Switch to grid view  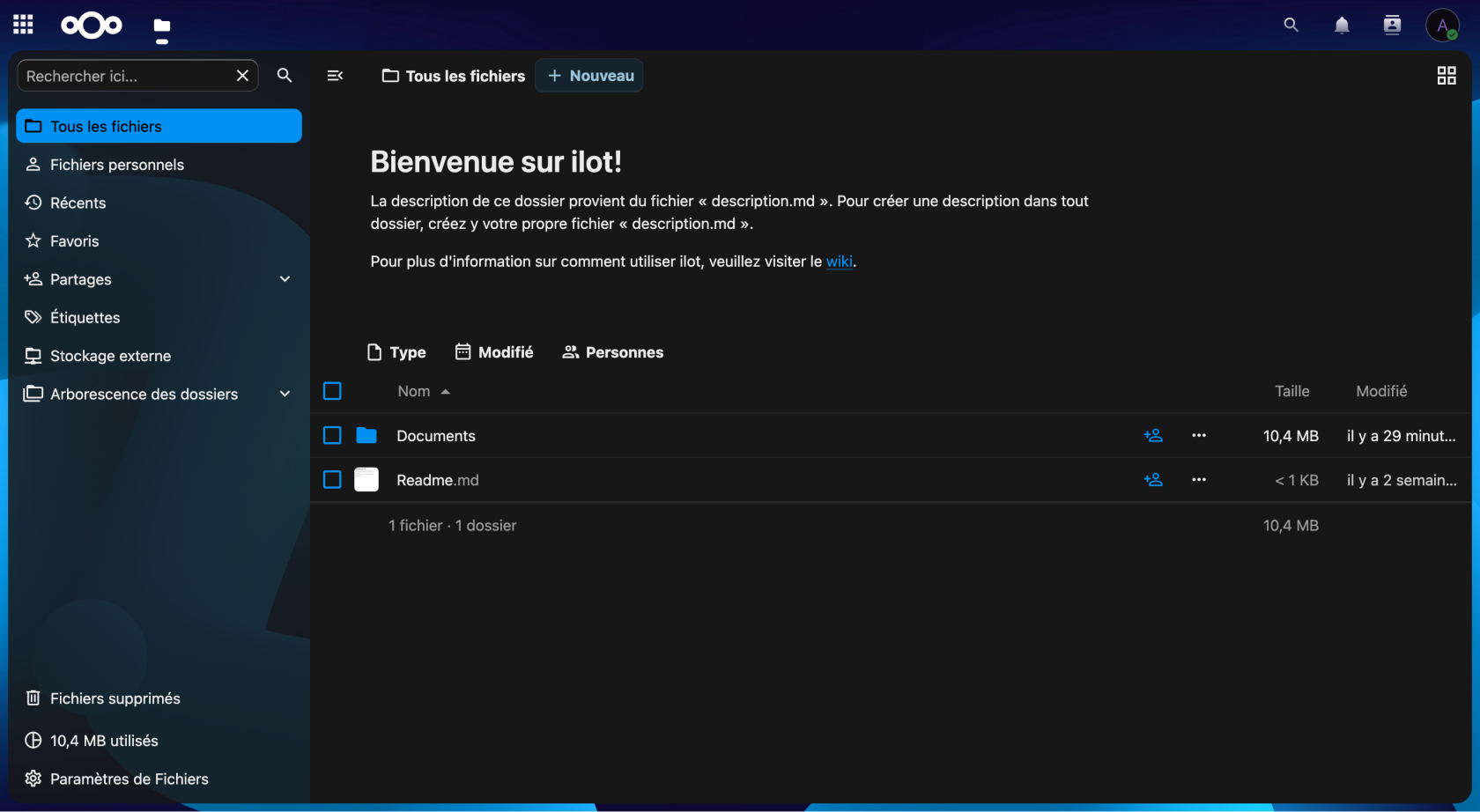(x=1447, y=76)
